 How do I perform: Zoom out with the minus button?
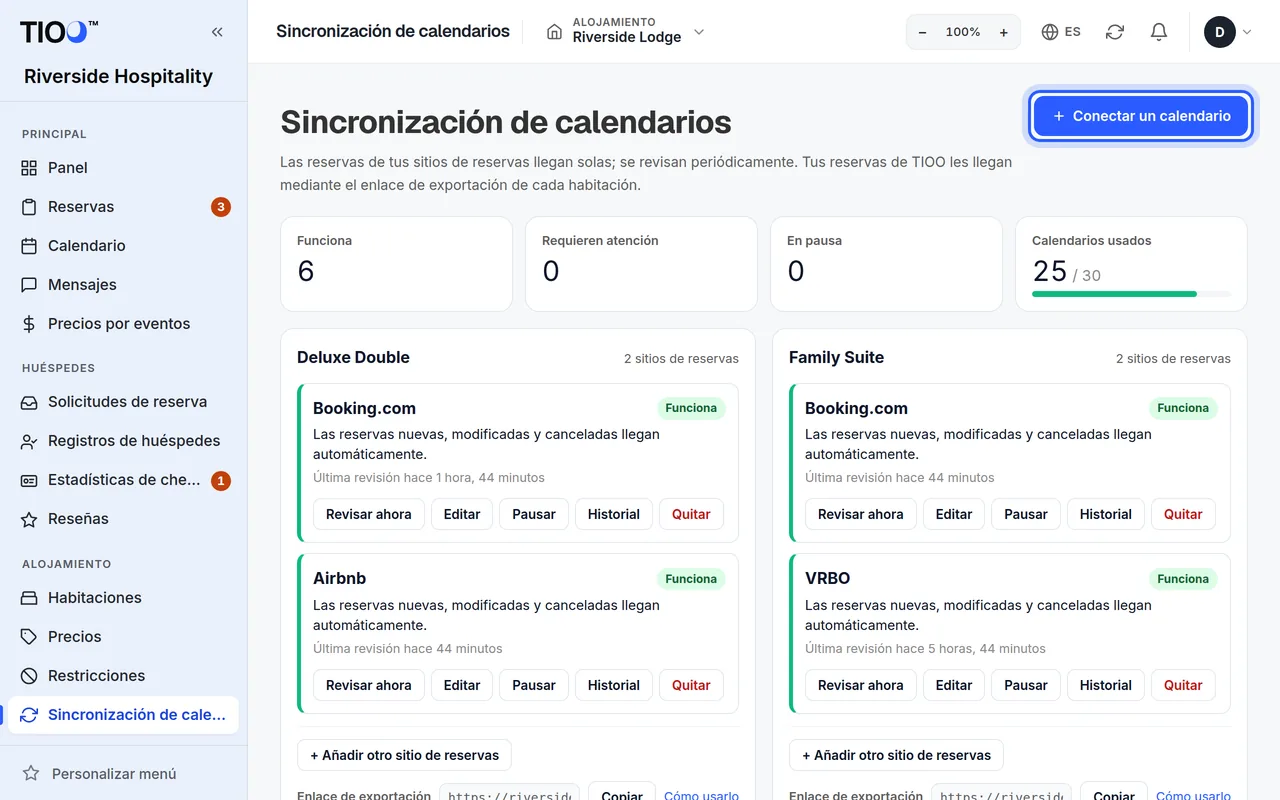(x=922, y=32)
